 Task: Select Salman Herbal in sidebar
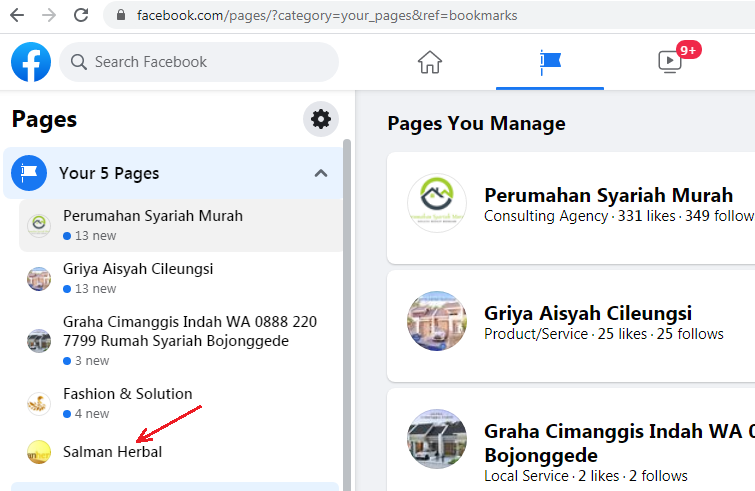pos(181,452)
